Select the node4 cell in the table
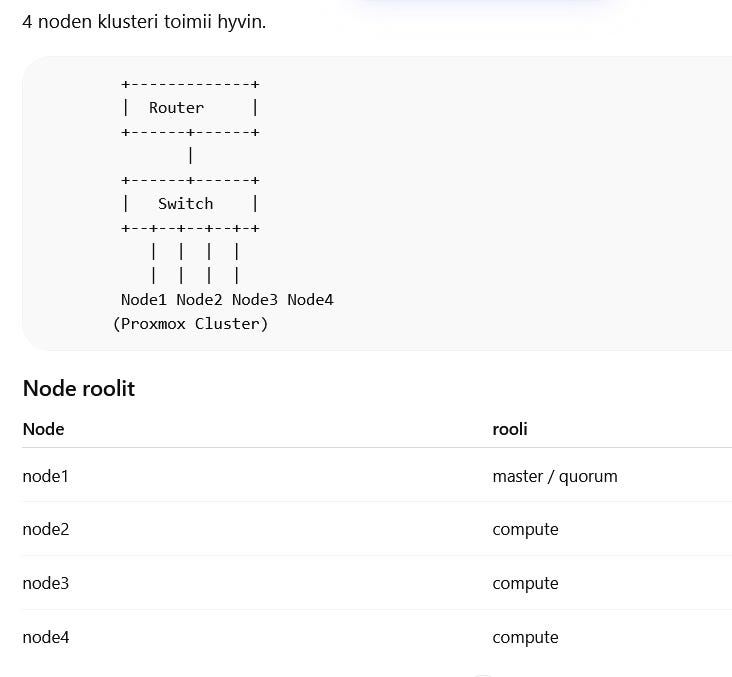 pos(46,637)
